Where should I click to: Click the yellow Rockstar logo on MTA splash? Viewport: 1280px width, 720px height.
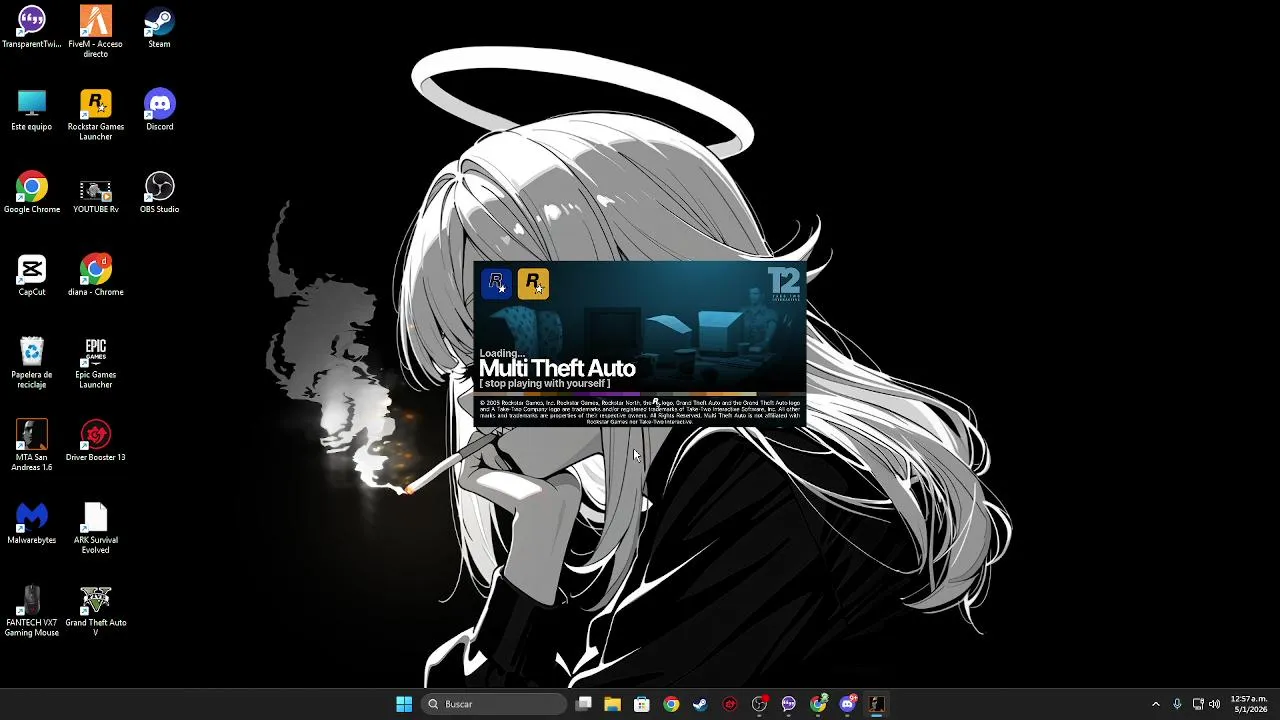coord(533,284)
